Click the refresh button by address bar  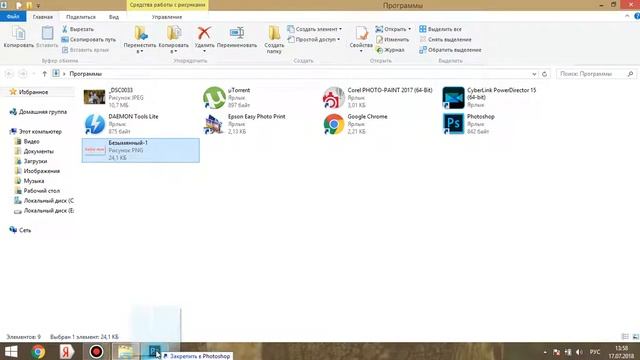pyautogui.click(x=544, y=74)
